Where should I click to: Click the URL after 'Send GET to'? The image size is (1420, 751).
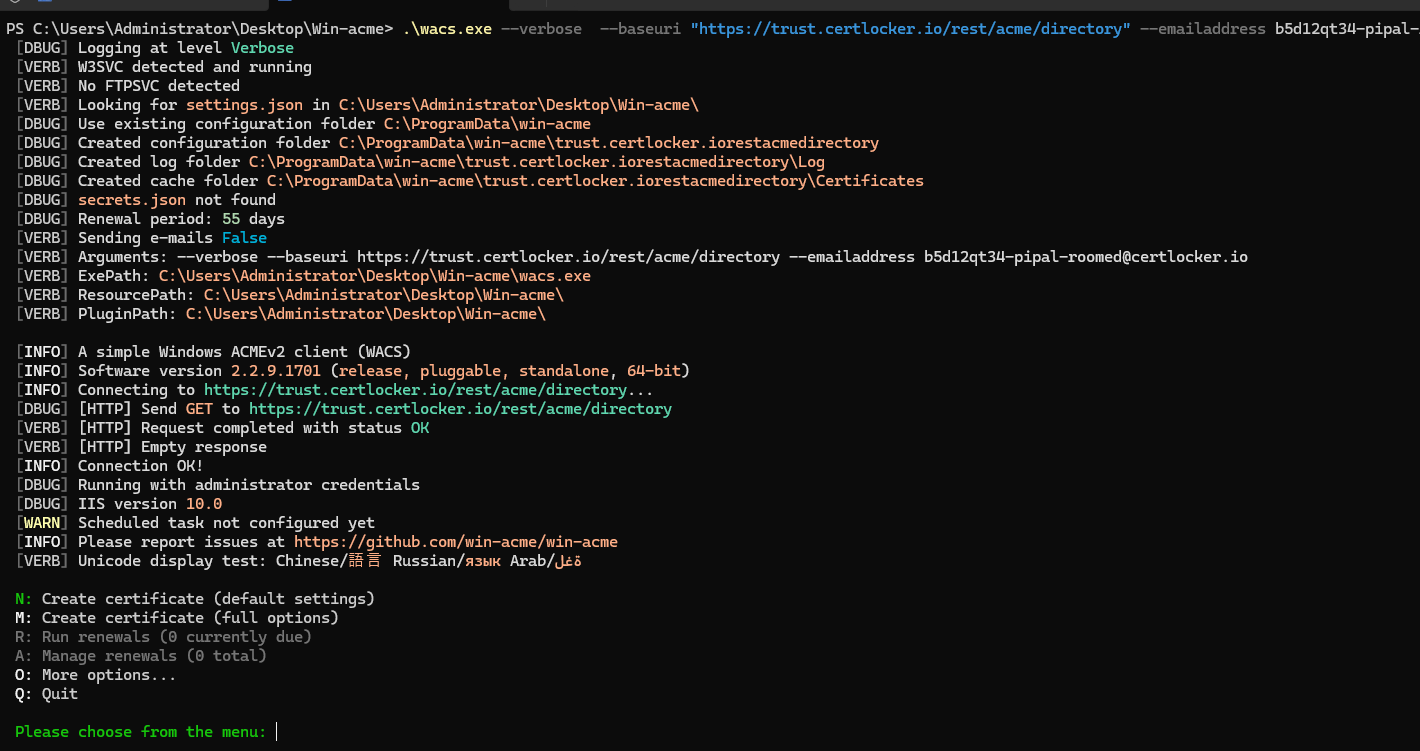(x=460, y=409)
